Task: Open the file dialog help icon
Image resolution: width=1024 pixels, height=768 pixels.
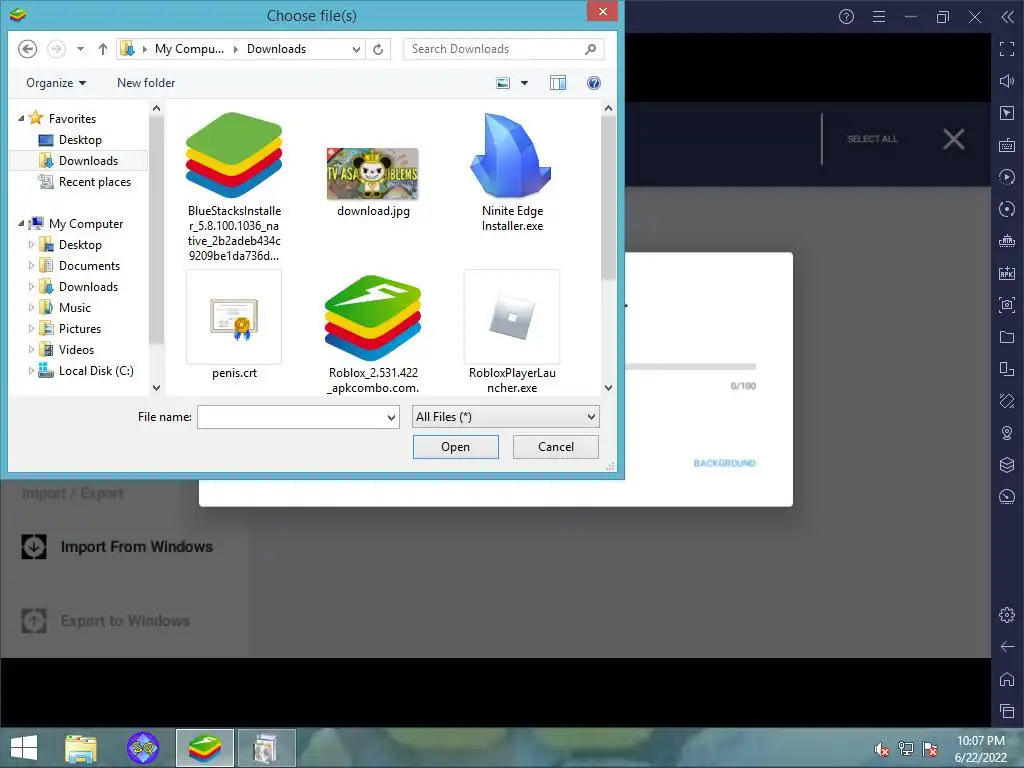Action: coord(594,83)
